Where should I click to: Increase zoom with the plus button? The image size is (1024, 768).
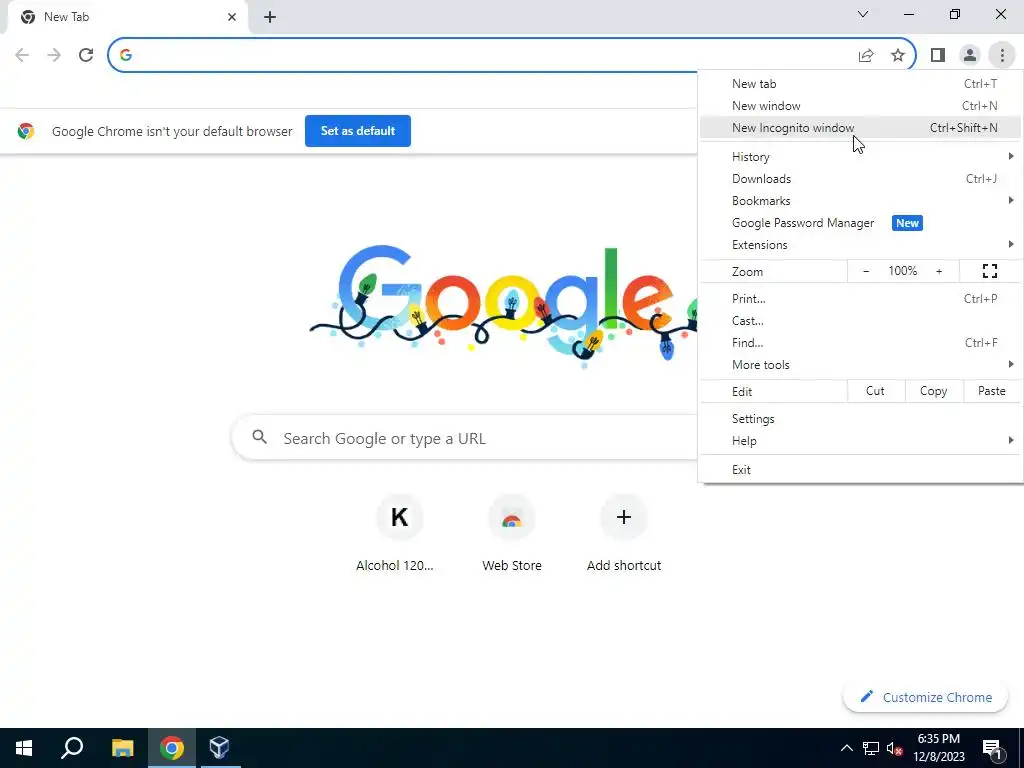click(939, 271)
